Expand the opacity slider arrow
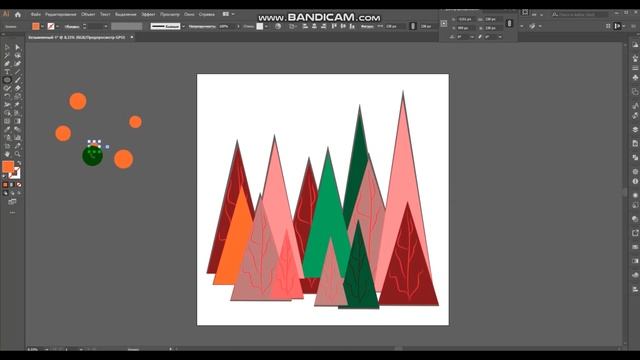Viewport: 640px width, 360px height. (x=239, y=26)
